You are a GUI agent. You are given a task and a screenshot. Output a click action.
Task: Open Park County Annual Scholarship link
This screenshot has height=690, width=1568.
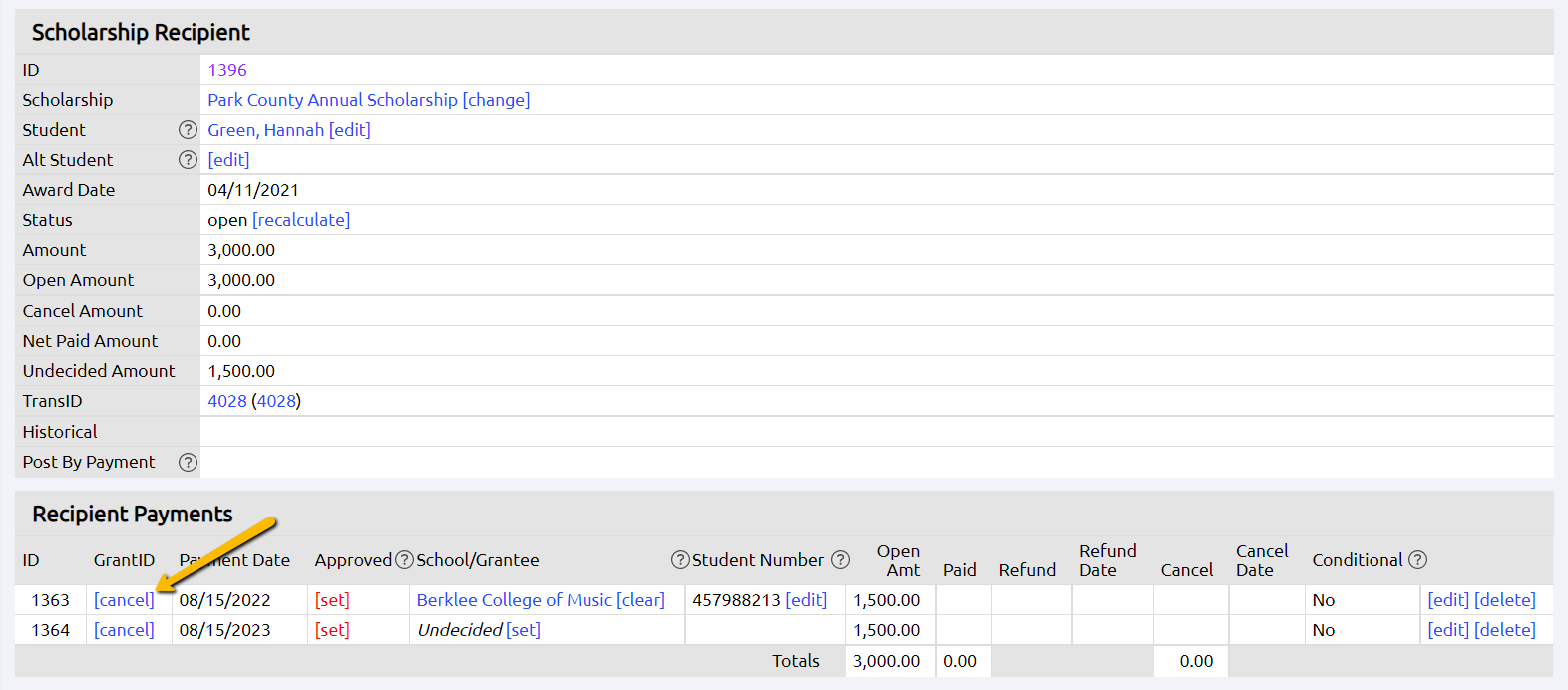coord(332,100)
